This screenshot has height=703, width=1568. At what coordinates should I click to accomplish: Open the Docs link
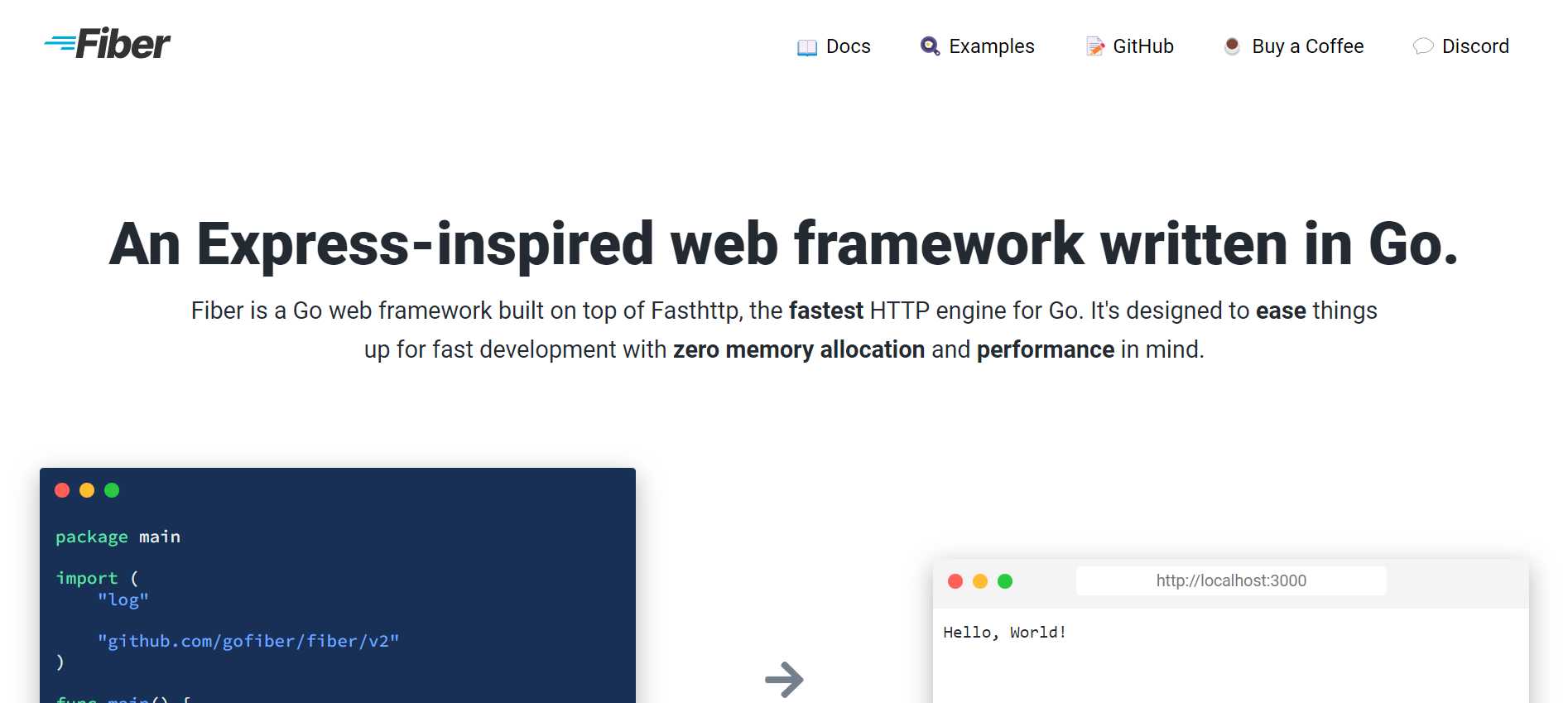(x=849, y=46)
